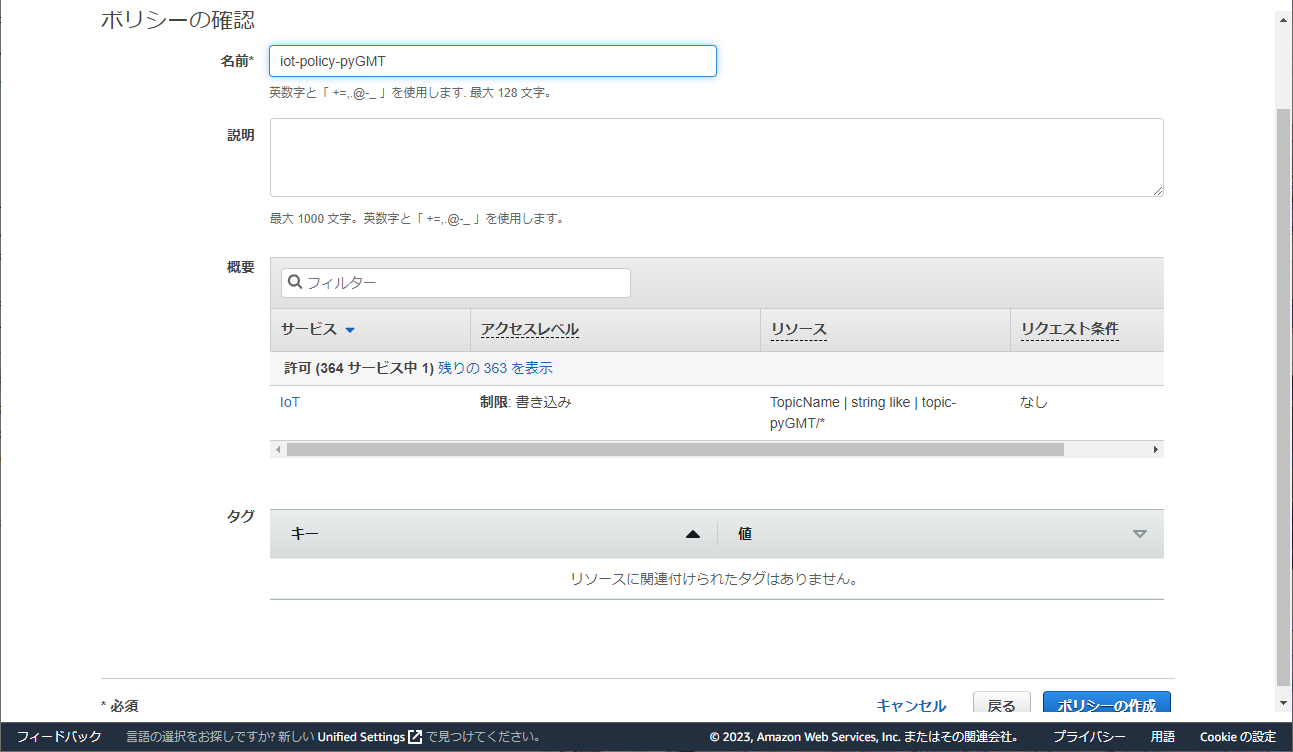Open the 残りの 363 を表示 link
Image resolution: width=1293 pixels, height=752 pixels.
coord(495,368)
